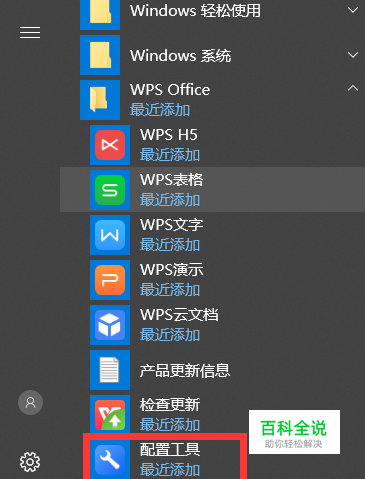Viewport: 365px width, 479px height.
Task: Launch WPS演示 via its orange P icon
Action: click(x=110, y=280)
